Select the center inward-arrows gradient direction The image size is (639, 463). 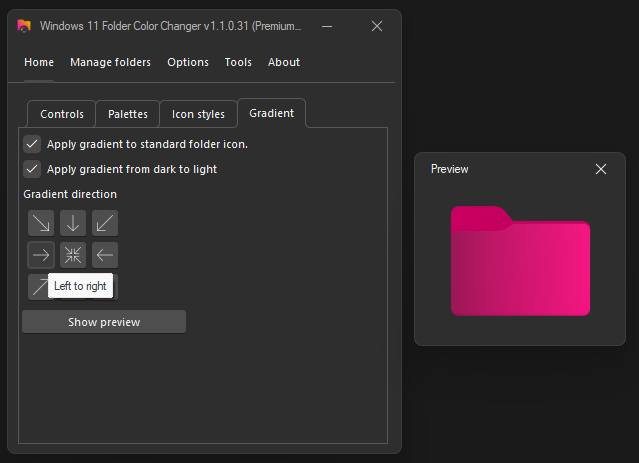click(73, 254)
